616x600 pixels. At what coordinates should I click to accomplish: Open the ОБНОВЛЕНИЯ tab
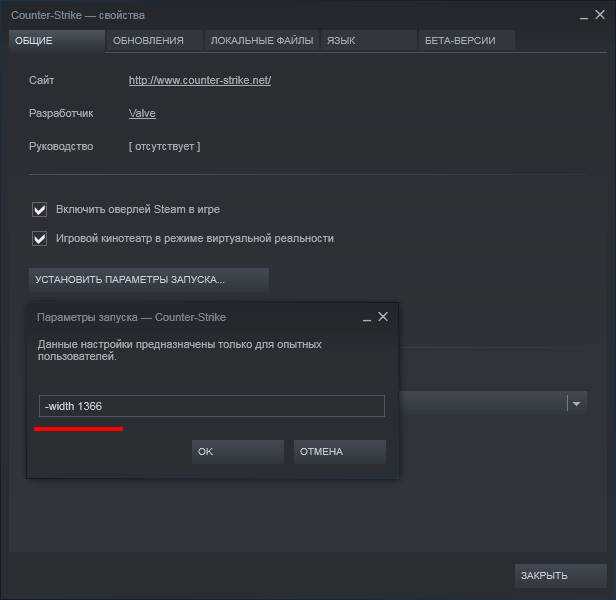point(155,40)
